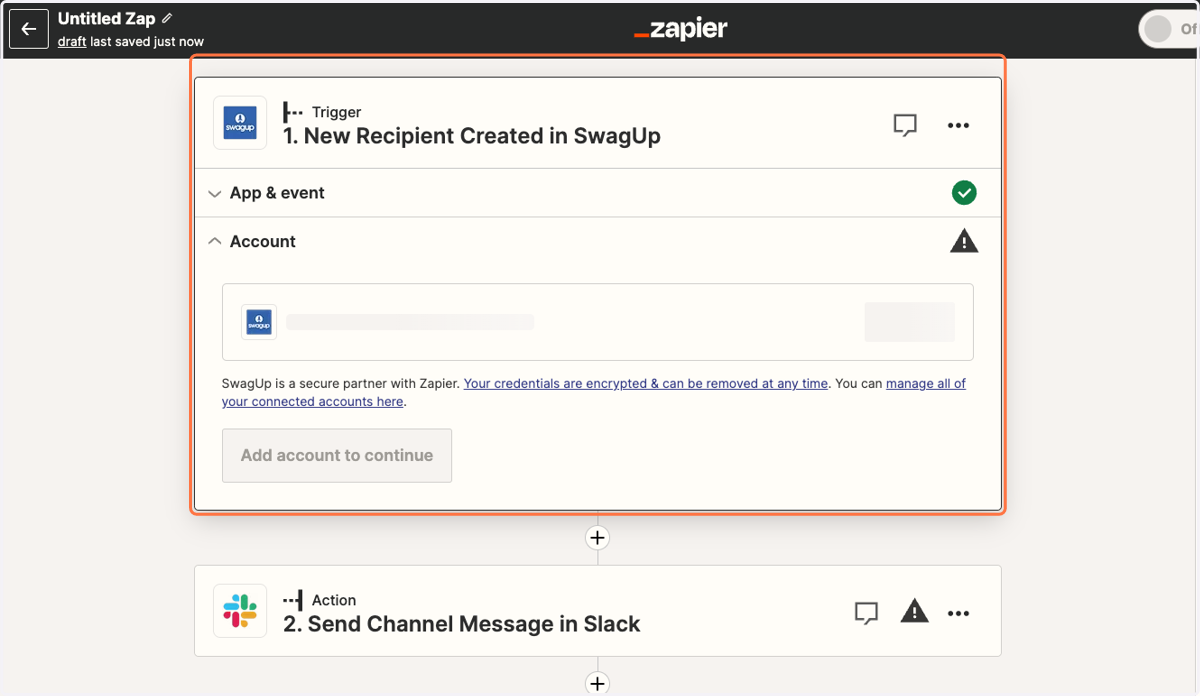Add a step after the Slack action
Image resolution: width=1200 pixels, height=696 pixels.
tap(597, 684)
